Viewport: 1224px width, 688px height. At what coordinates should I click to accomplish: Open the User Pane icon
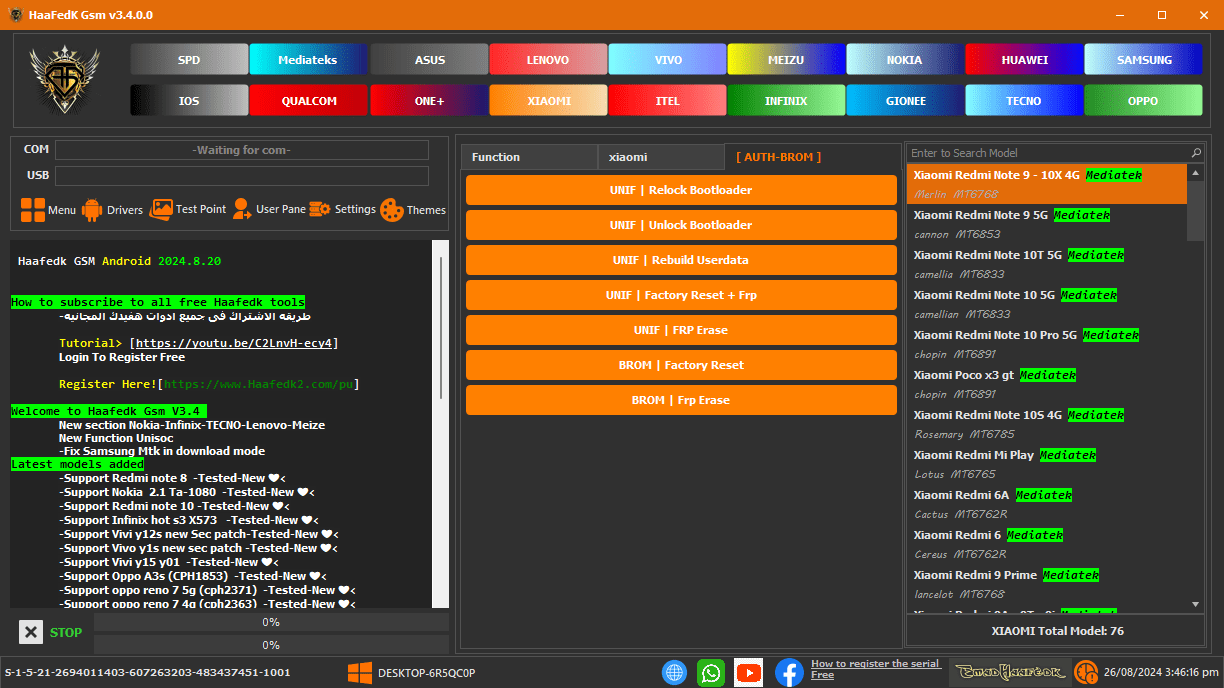point(241,209)
